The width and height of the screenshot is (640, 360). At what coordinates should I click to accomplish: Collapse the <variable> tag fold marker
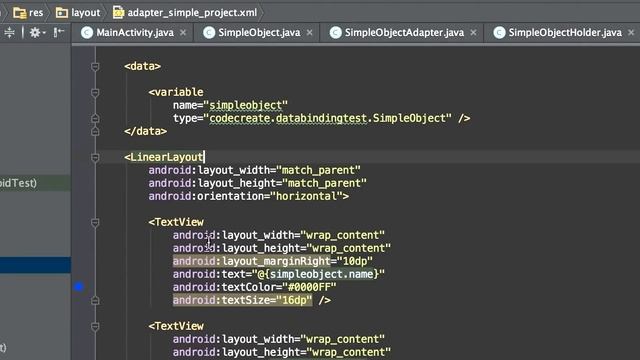[95, 93]
